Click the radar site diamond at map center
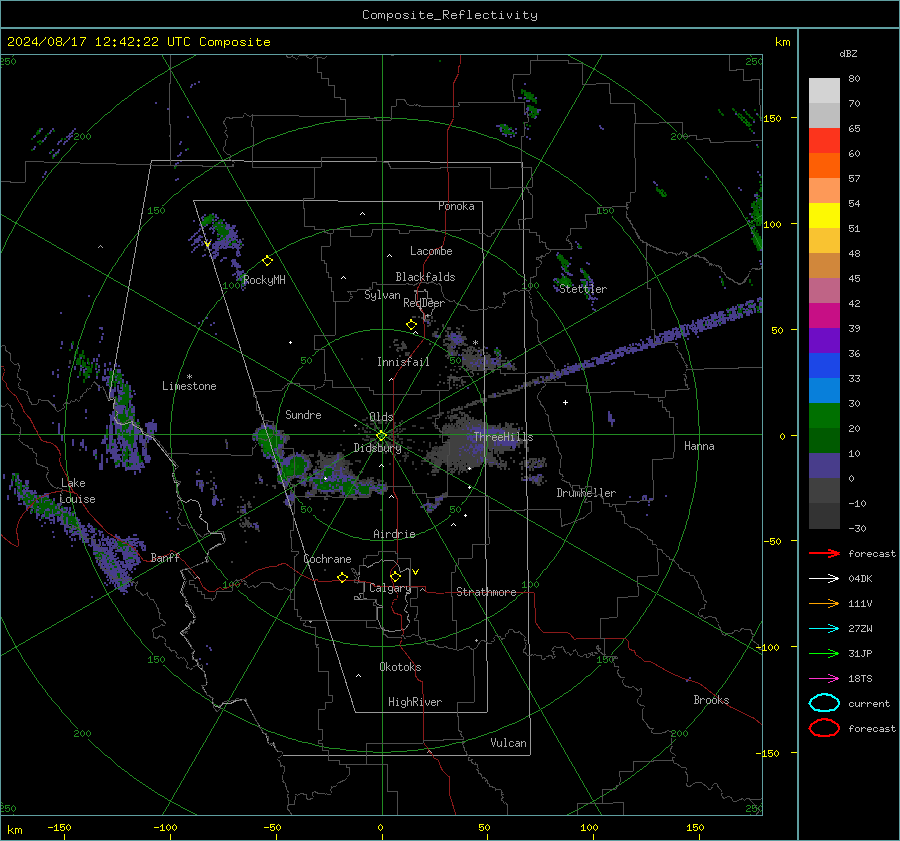This screenshot has height=841, width=900. [382, 436]
